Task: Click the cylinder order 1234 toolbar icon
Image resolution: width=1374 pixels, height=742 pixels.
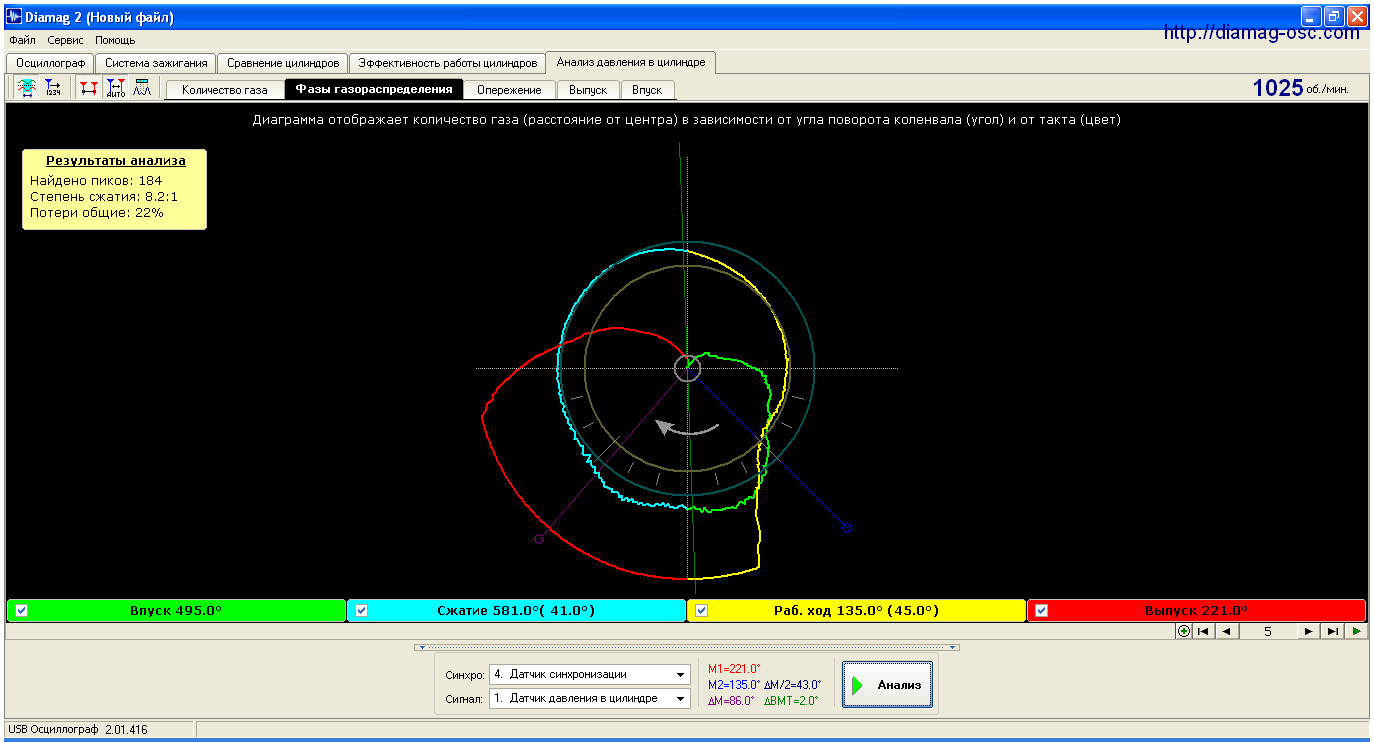Action: pyautogui.click(x=53, y=88)
